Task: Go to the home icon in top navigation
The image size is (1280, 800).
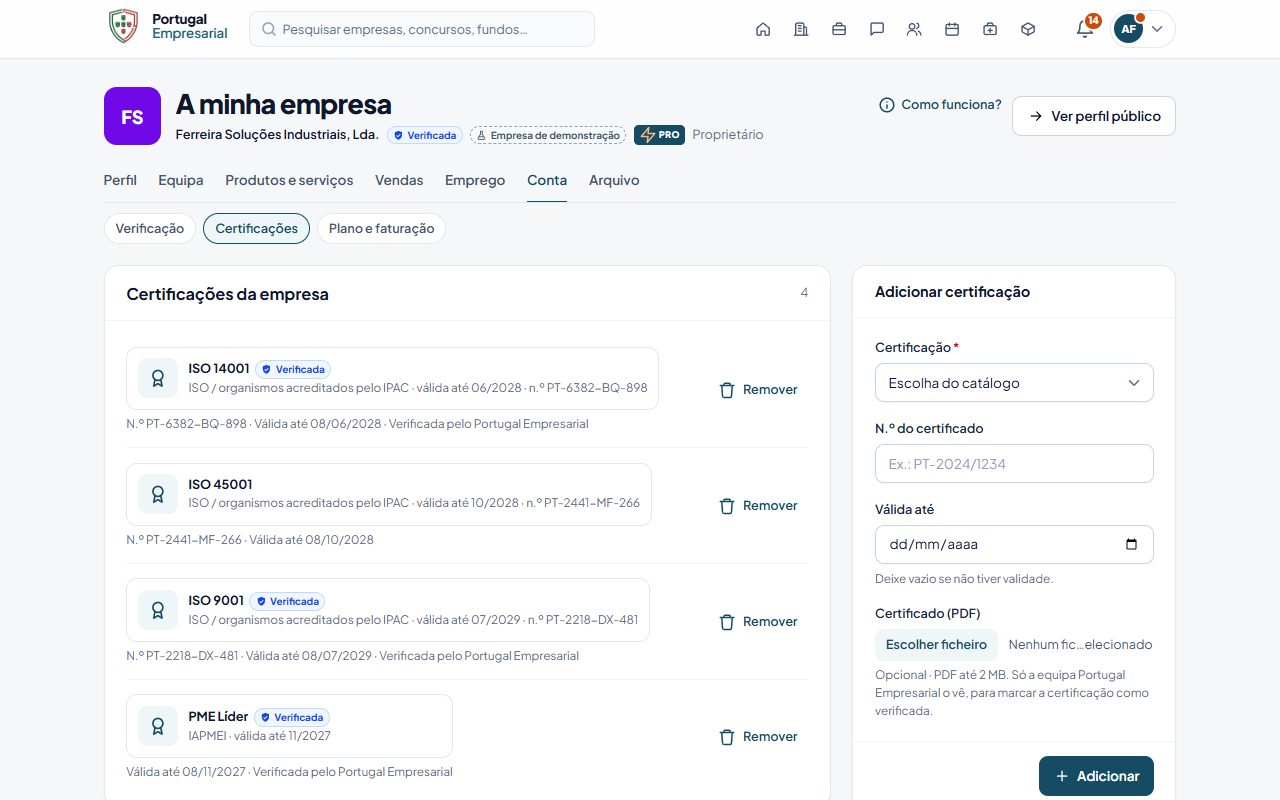Action: click(x=763, y=29)
